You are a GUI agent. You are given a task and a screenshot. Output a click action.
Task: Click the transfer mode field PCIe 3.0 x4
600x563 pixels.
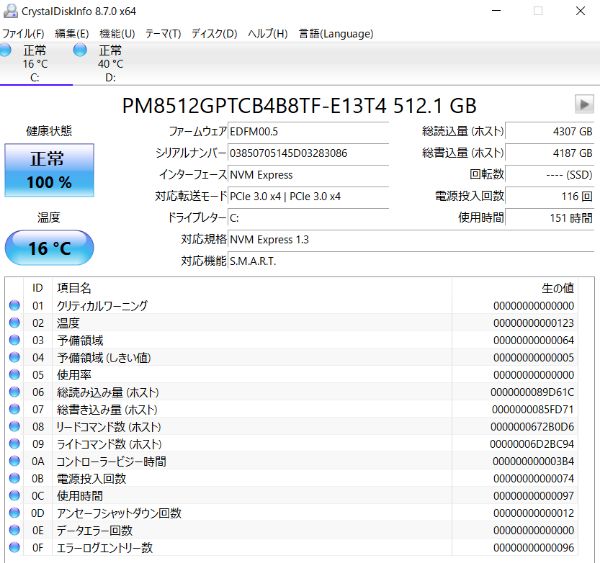[x=308, y=196]
